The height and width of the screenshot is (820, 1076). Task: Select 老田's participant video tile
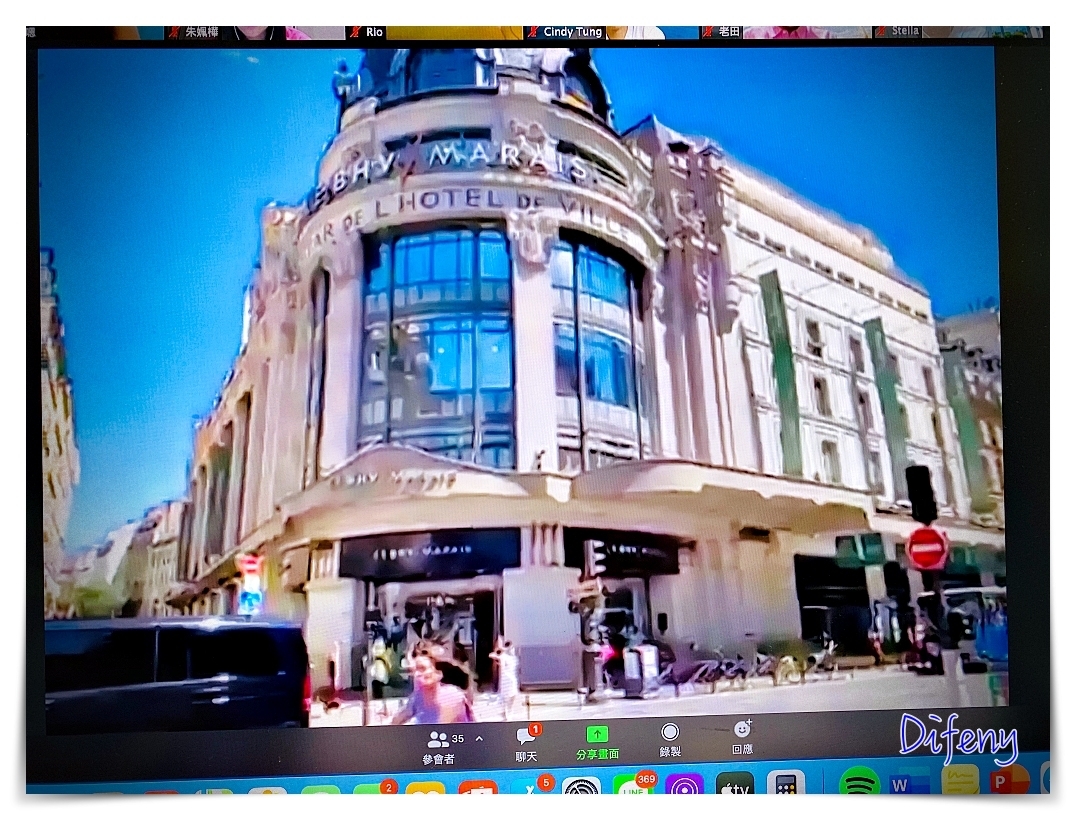coord(785,32)
